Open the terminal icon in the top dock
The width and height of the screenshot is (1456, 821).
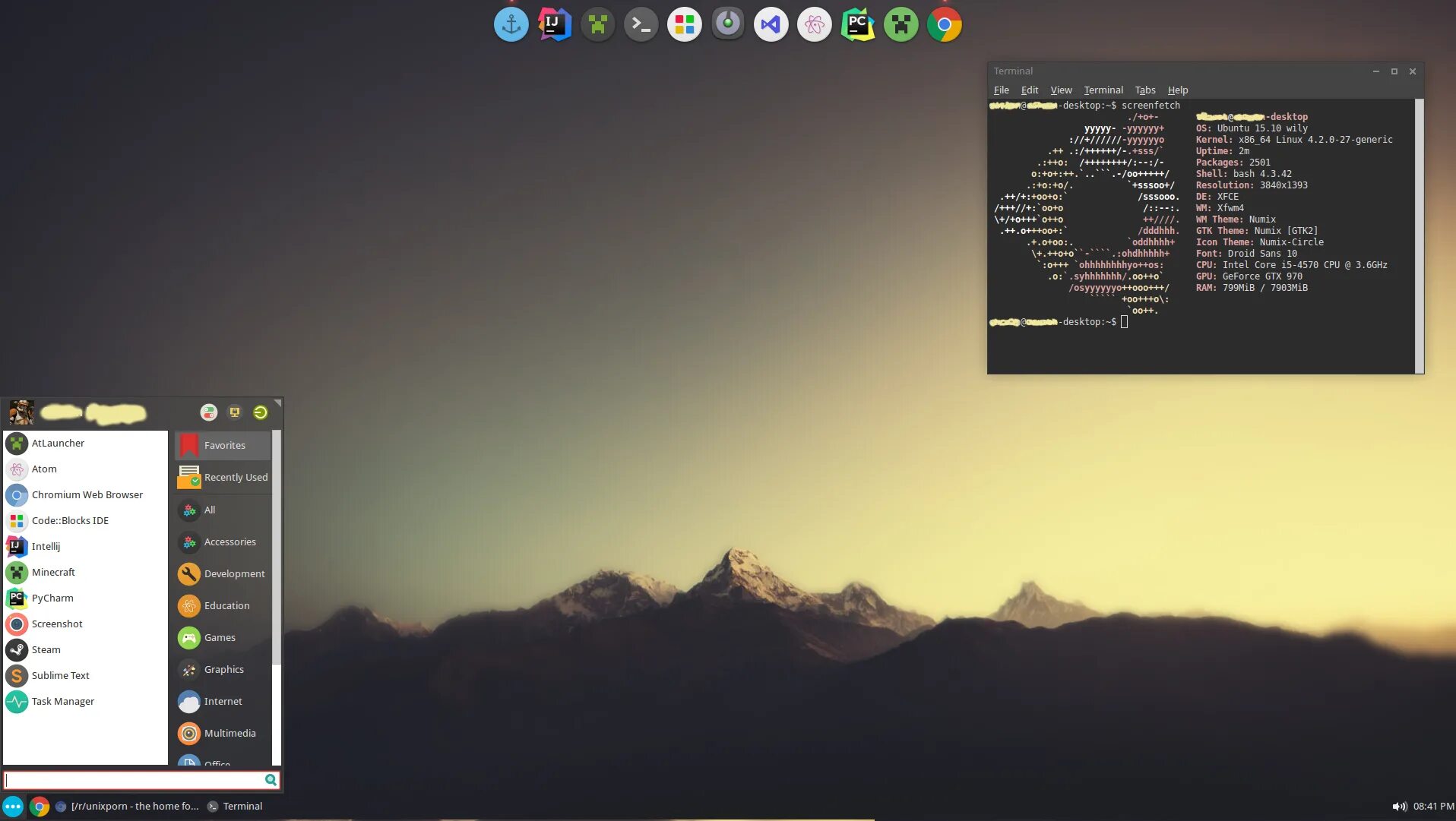pos(641,25)
